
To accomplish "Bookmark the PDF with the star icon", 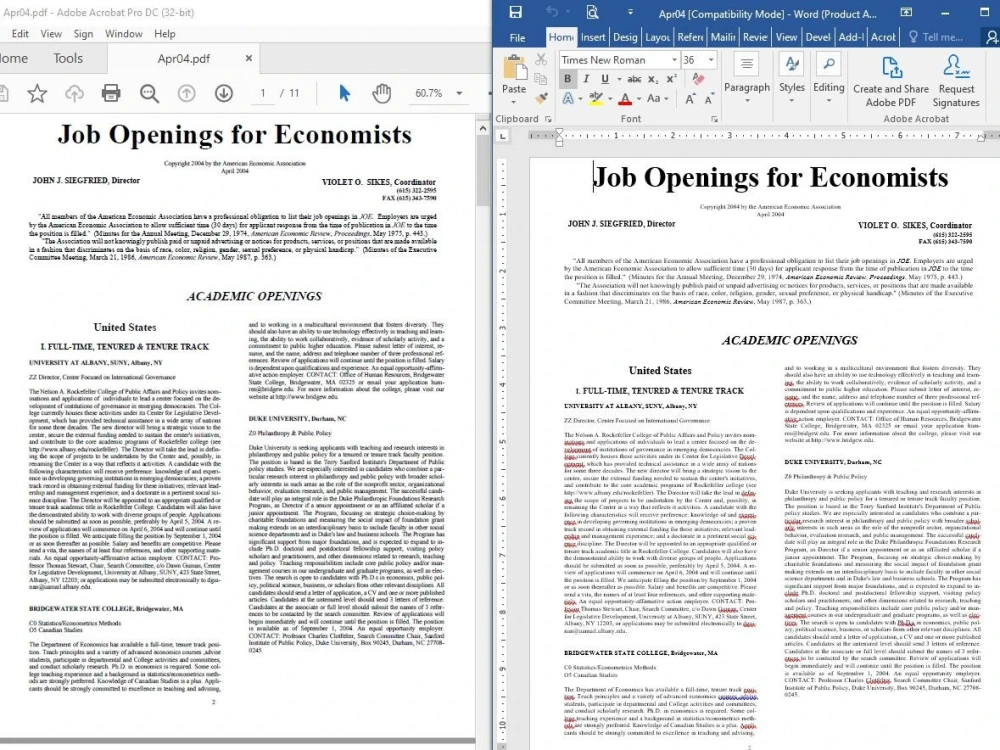I will tap(37, 93).
